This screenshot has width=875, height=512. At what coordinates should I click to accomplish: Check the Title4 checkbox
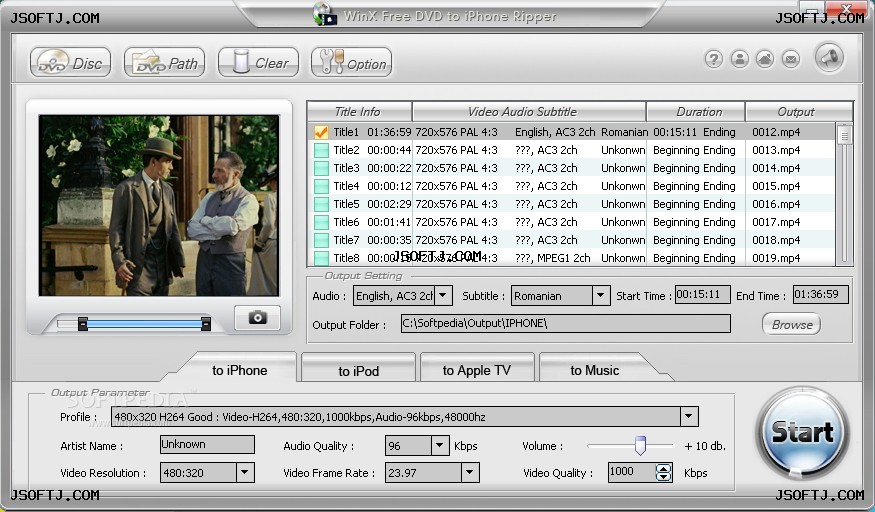[x=321, y=186]
